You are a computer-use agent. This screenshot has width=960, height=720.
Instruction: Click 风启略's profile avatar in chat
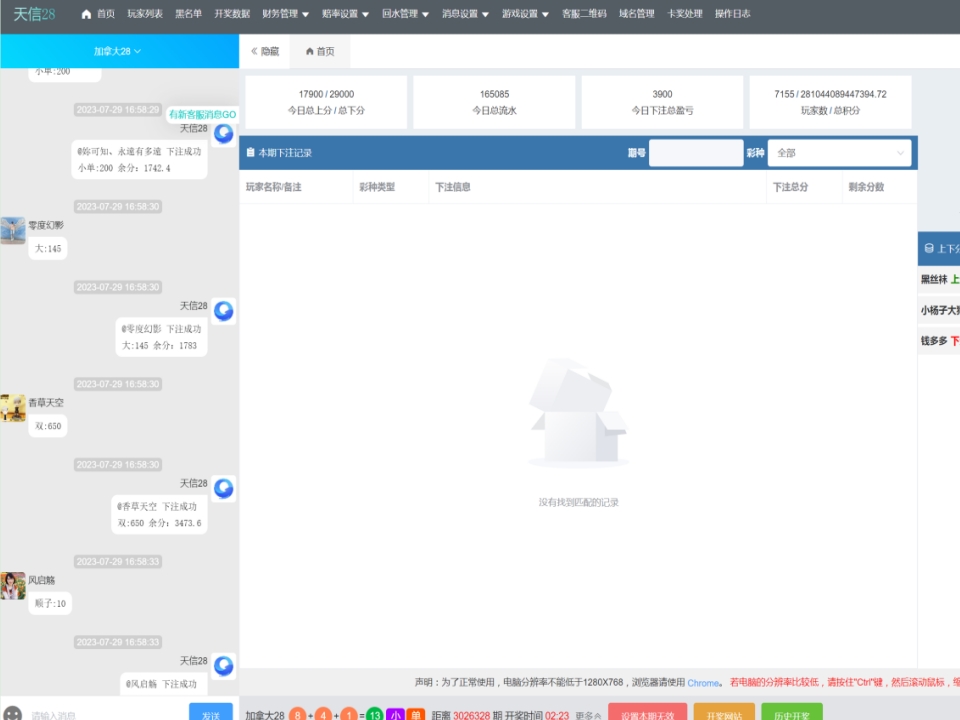click(12, 585)
